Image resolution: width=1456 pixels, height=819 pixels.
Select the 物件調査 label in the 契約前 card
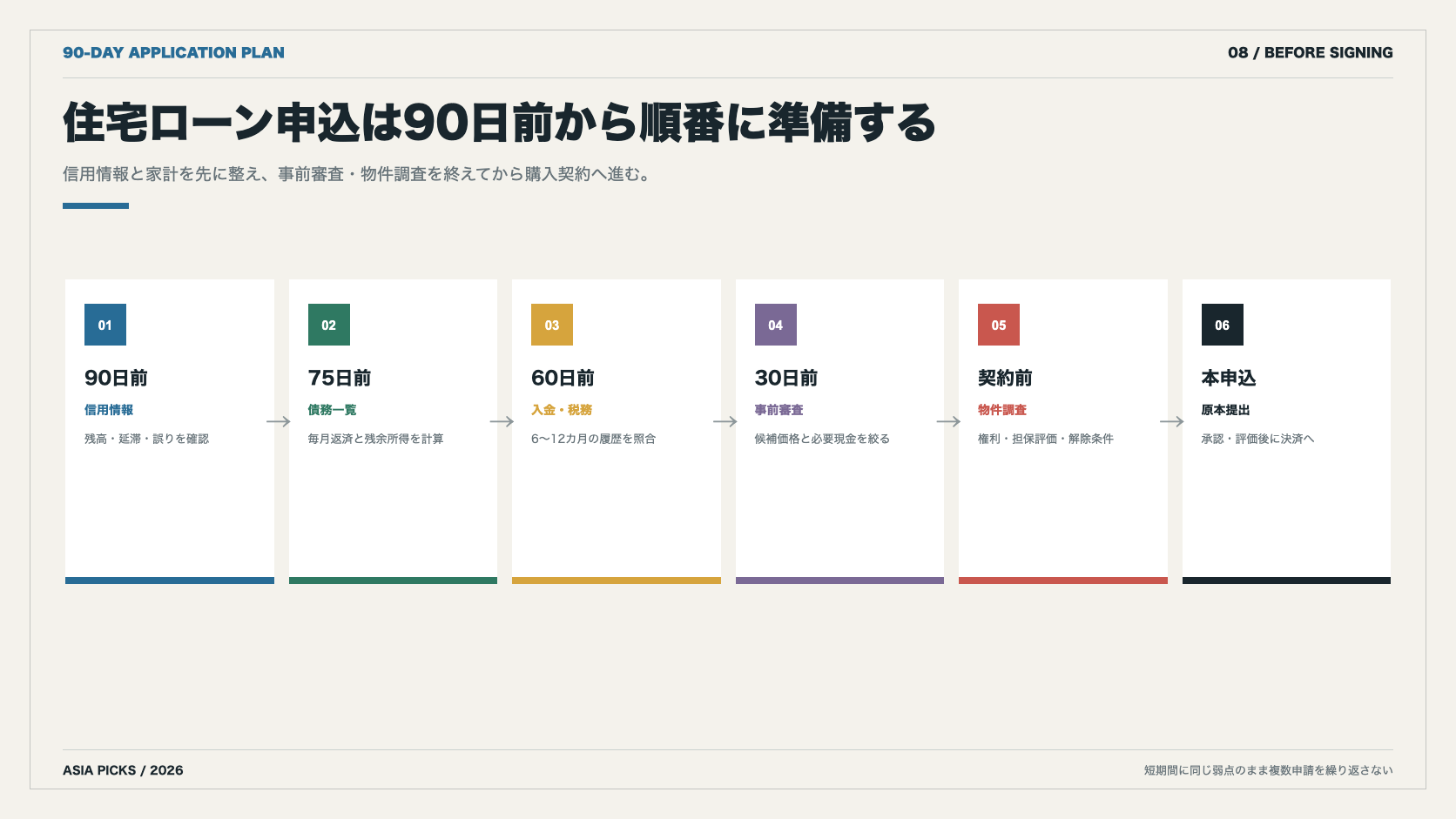(1002, 410)
